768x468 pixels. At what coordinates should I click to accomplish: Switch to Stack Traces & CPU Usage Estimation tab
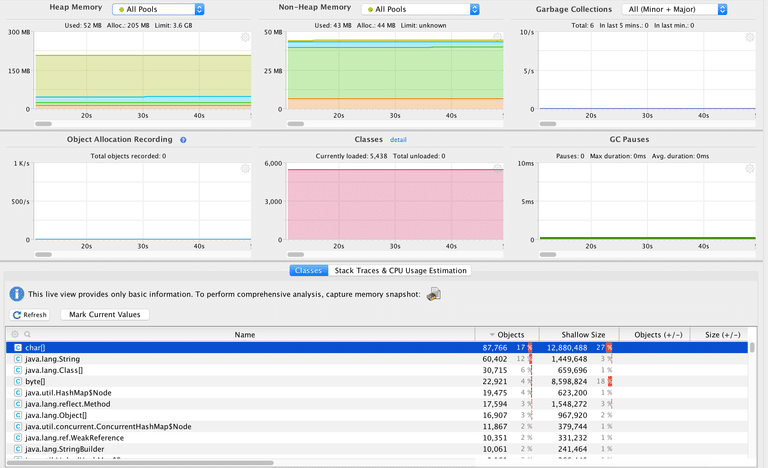[x=400, y=270]
